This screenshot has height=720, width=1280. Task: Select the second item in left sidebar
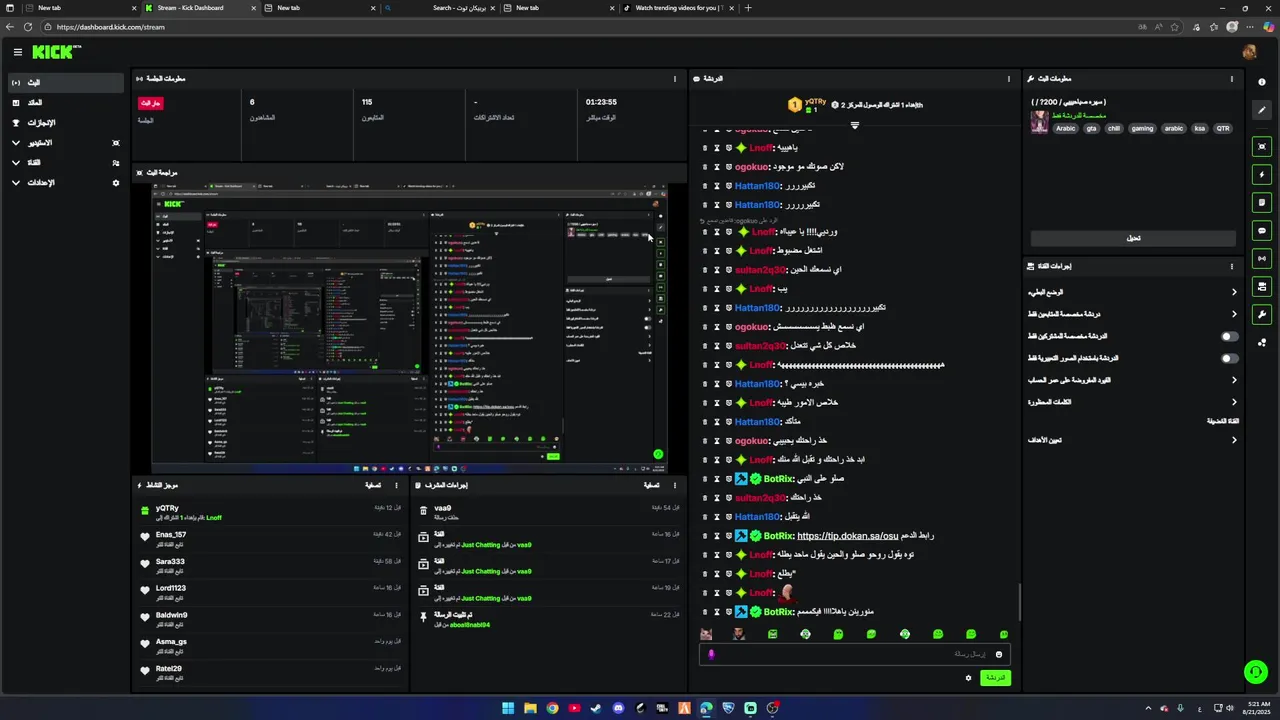[x=67, y=103]
